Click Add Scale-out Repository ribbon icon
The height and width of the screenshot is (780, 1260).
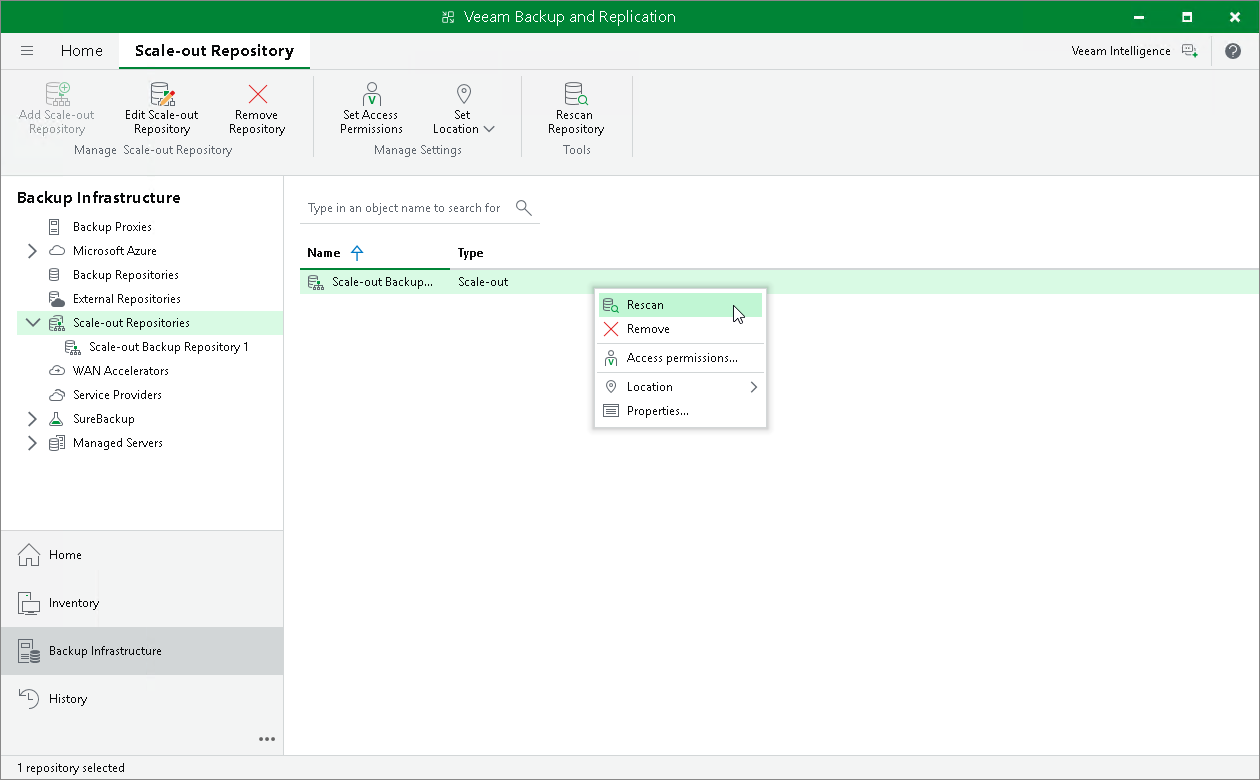pyautogui.click(x=57, y=94)
